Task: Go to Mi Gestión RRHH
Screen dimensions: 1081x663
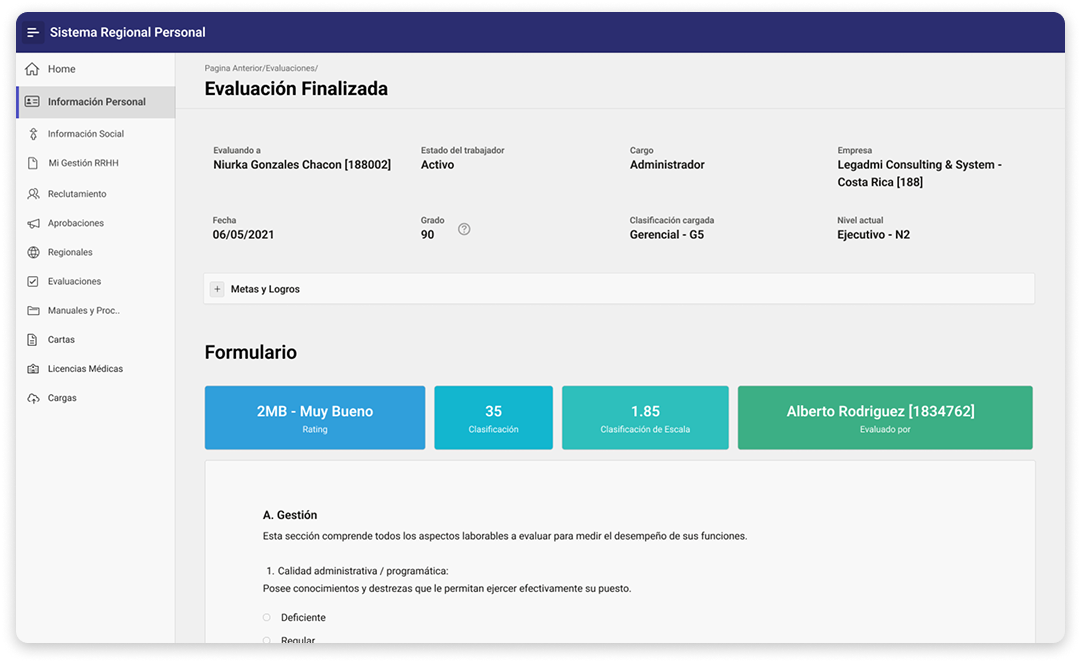Action: tap(83, 163)
